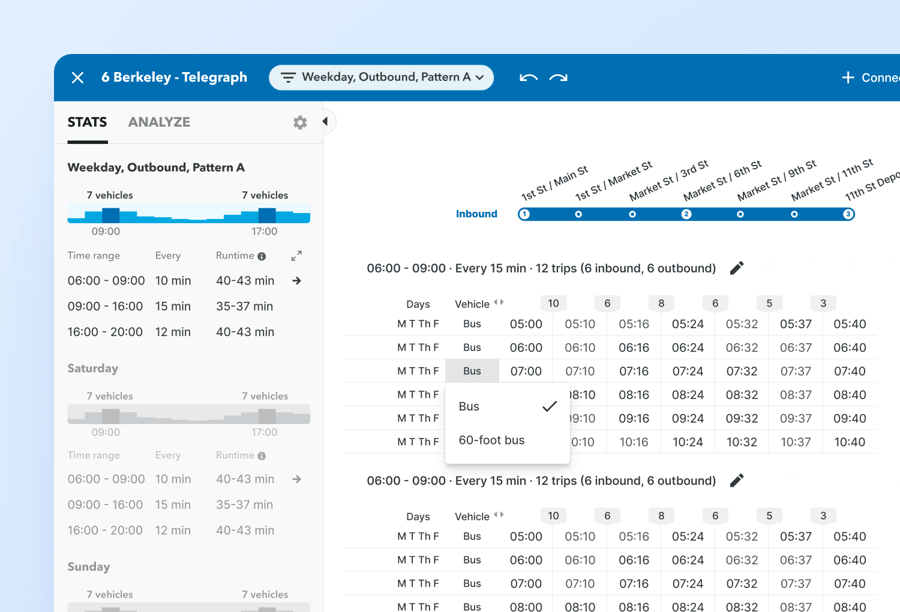Click the Sunday section heading
Image resolution: width=900 pixels, height=612 pixels.
[x=88, y=567]
